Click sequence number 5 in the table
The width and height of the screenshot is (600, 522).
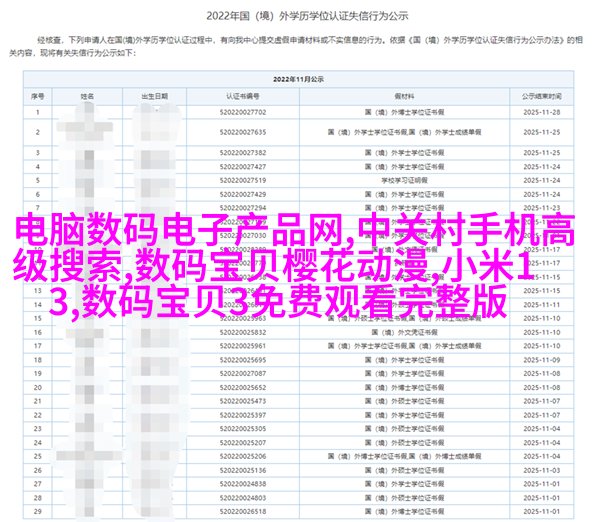(38, 180)
